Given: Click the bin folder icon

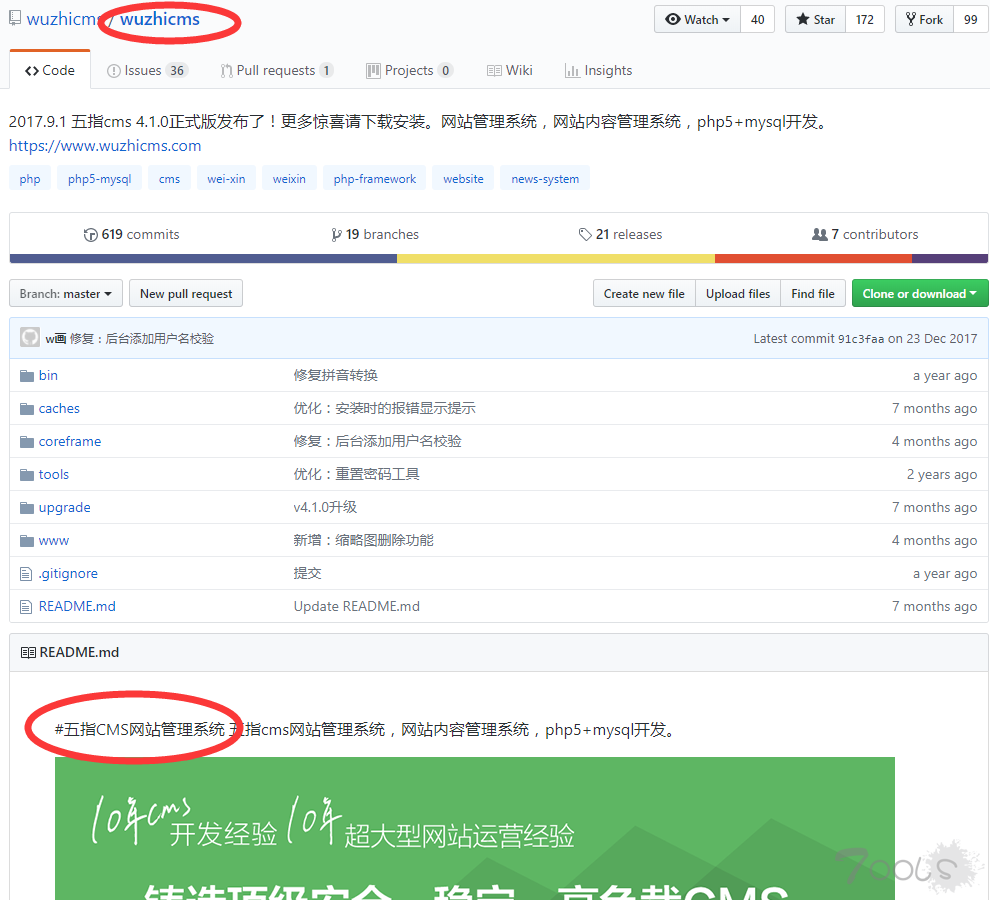Looking at the screenshot, I should pyautogui.click(x=27, y=376).
